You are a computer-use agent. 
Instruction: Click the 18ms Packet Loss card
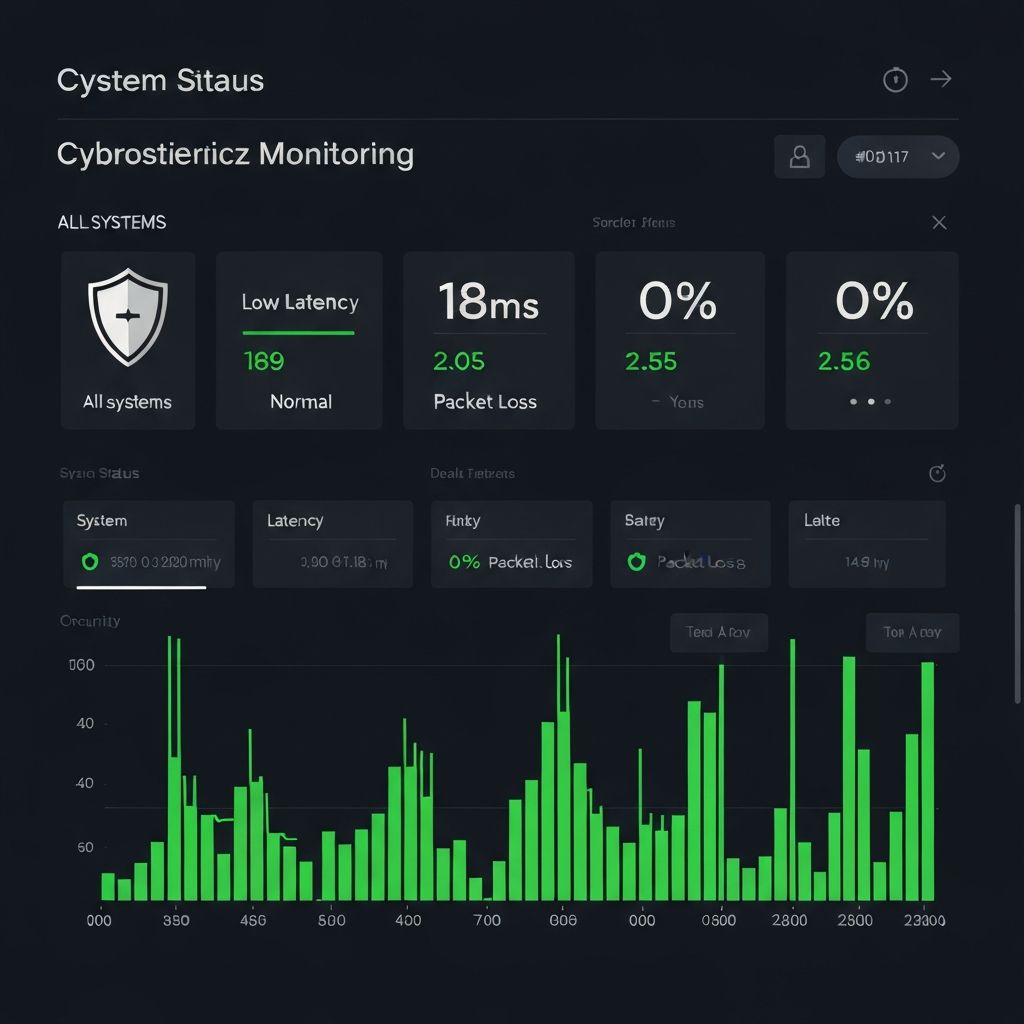(x=488, y=341)
